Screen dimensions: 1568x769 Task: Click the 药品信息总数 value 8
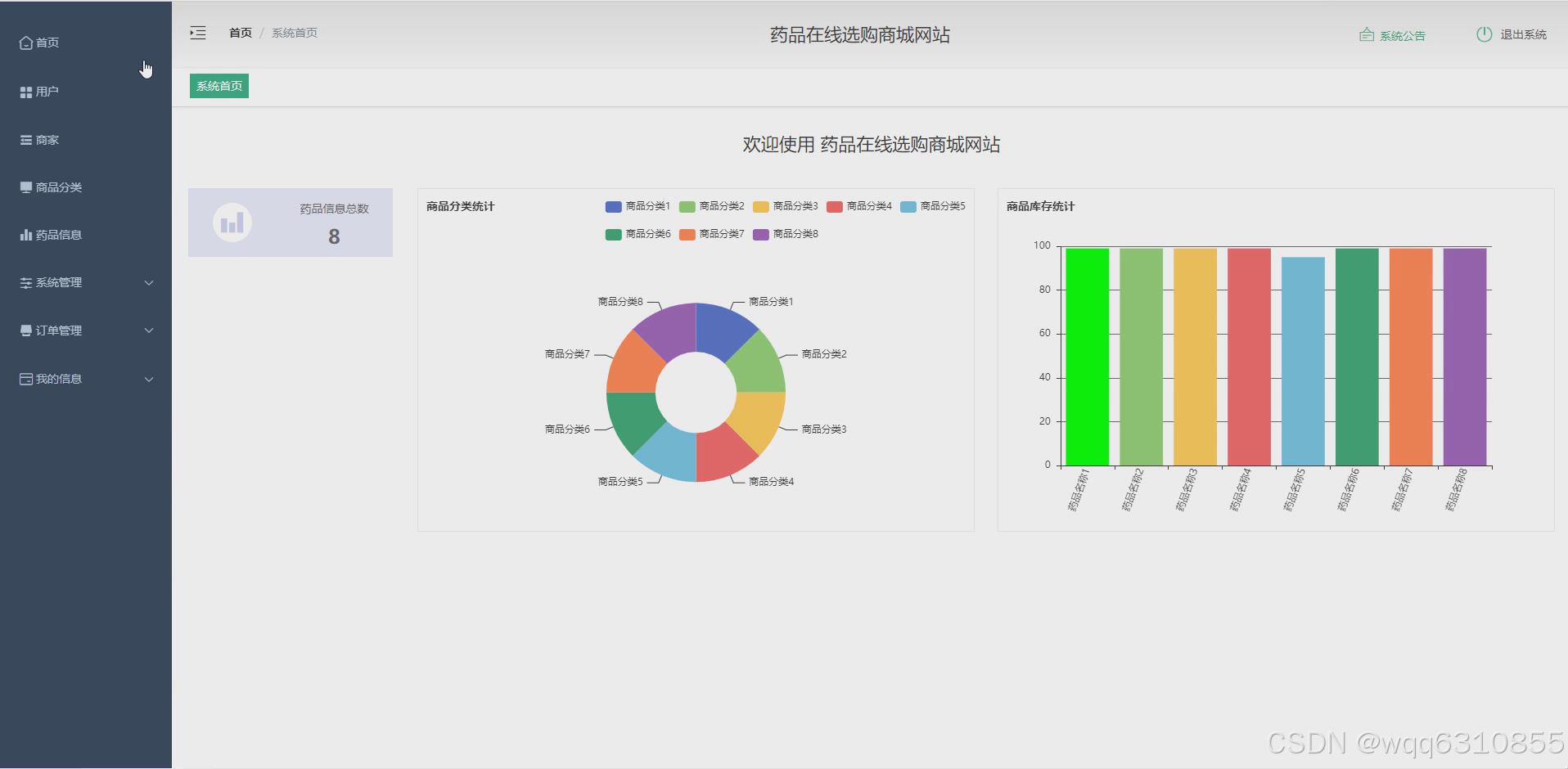click(x=334, y=236)
